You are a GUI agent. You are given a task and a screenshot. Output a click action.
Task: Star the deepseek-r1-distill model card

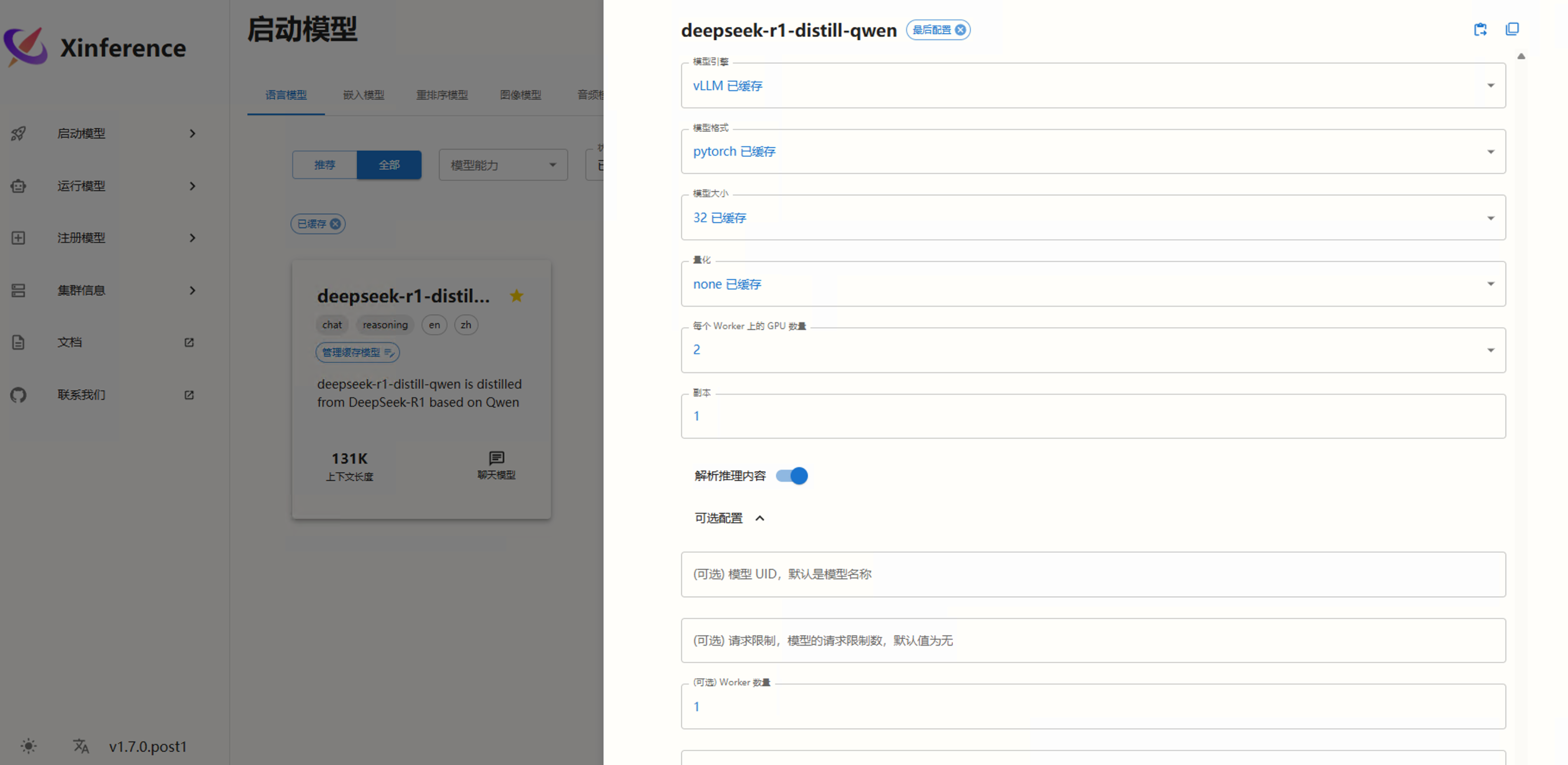(517, 296)
